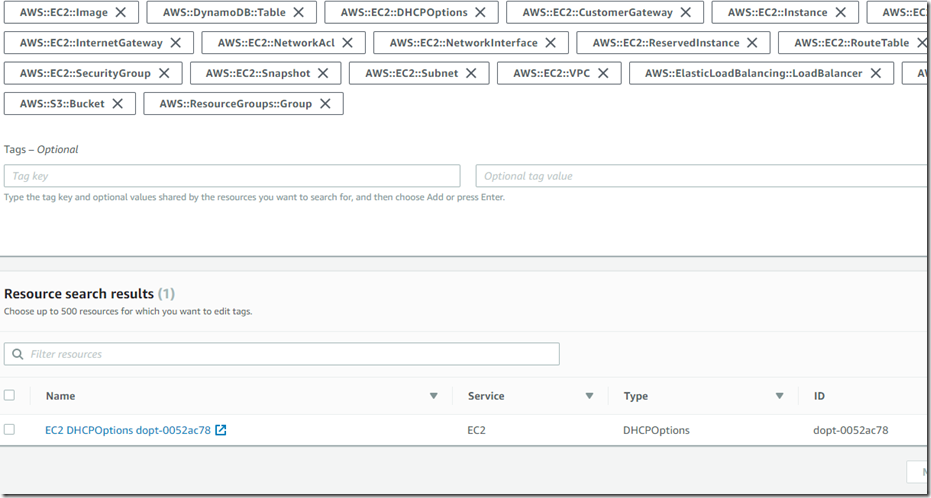The width and height of the screenshot is (931, 498).
Task: Click the AWS::EC2::VPC tag label
Action: [552, 74]
